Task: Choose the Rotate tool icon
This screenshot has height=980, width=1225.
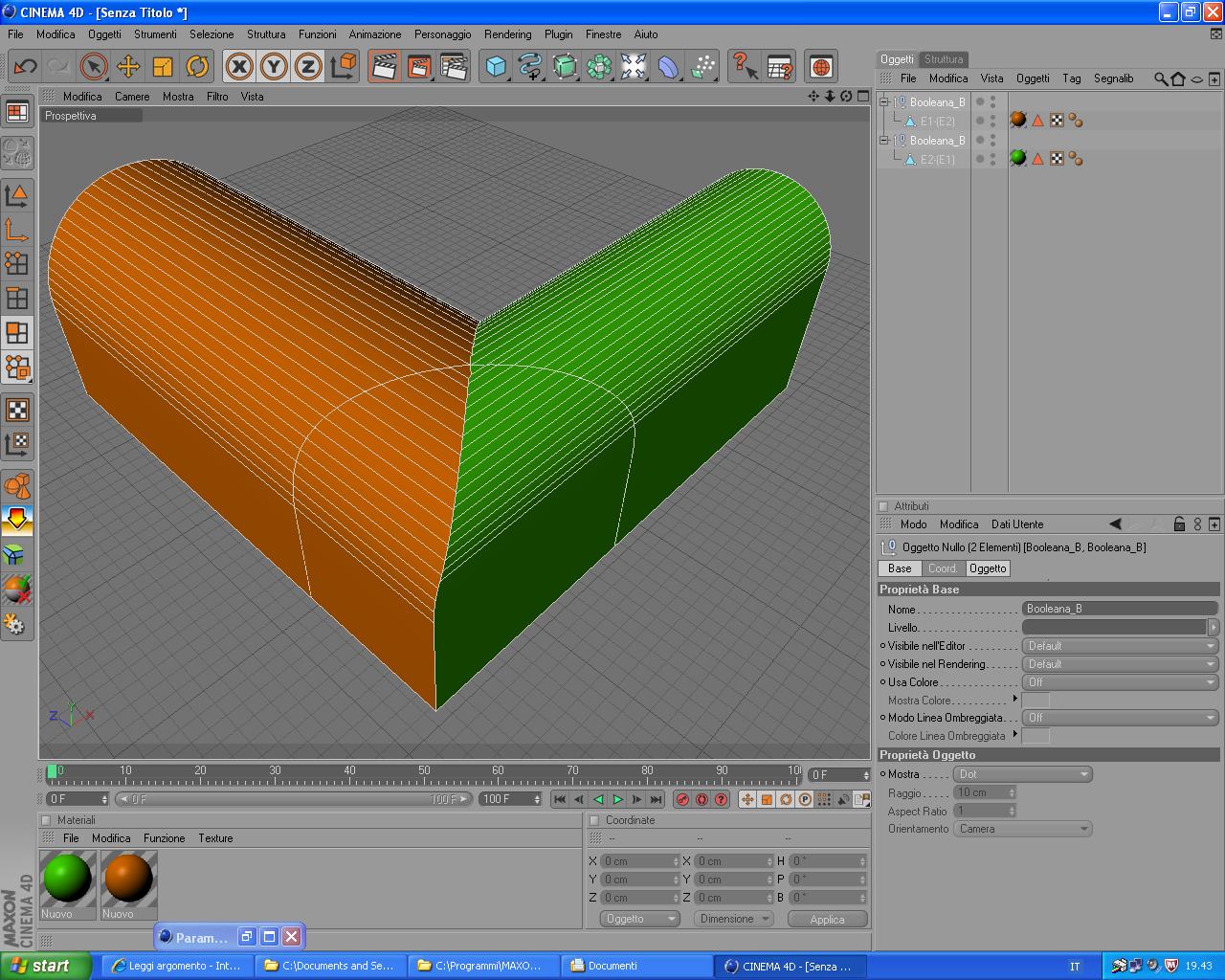Action: pos(197,66)
